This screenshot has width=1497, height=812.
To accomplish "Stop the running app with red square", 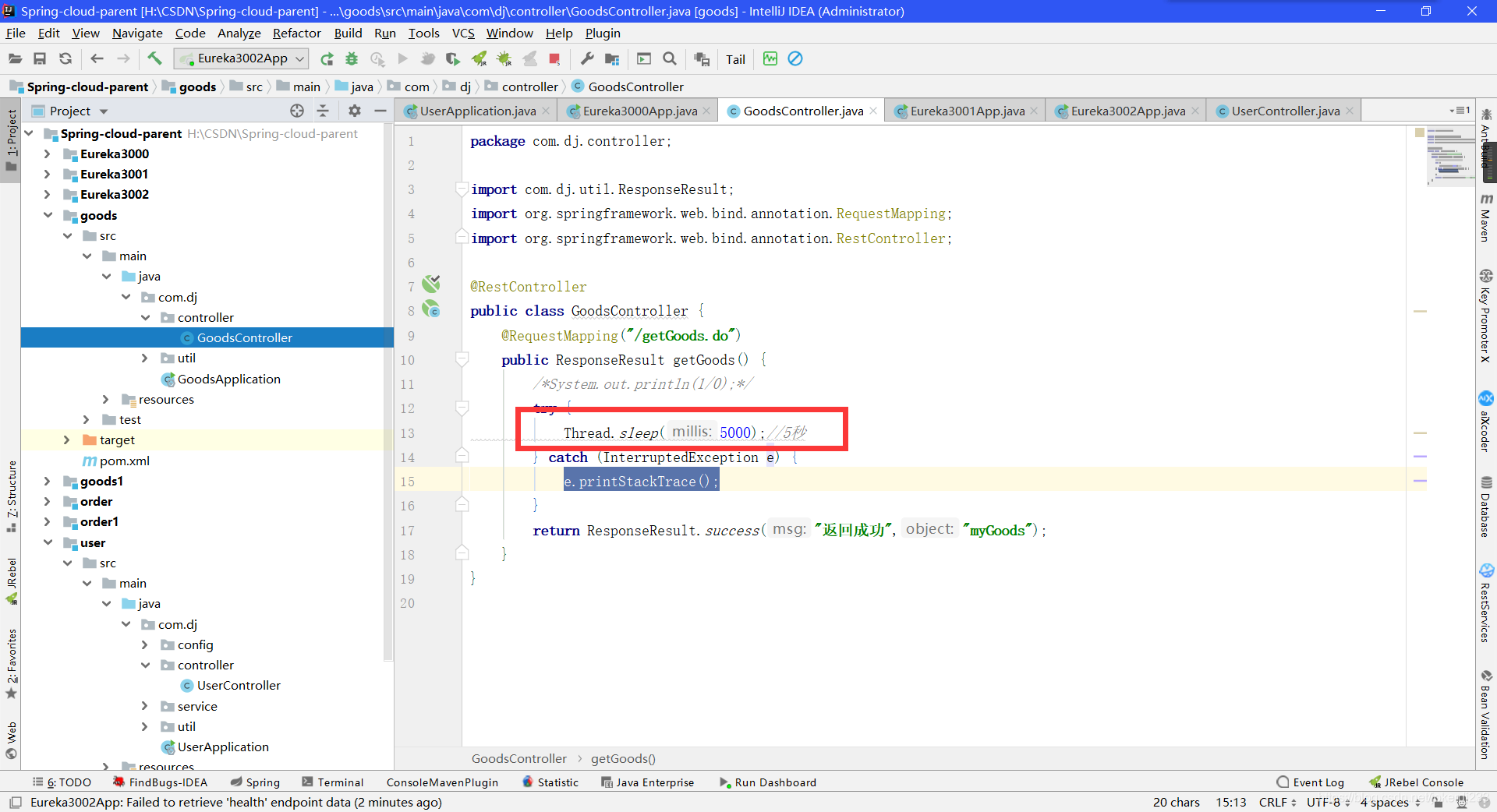I will 554,58.
